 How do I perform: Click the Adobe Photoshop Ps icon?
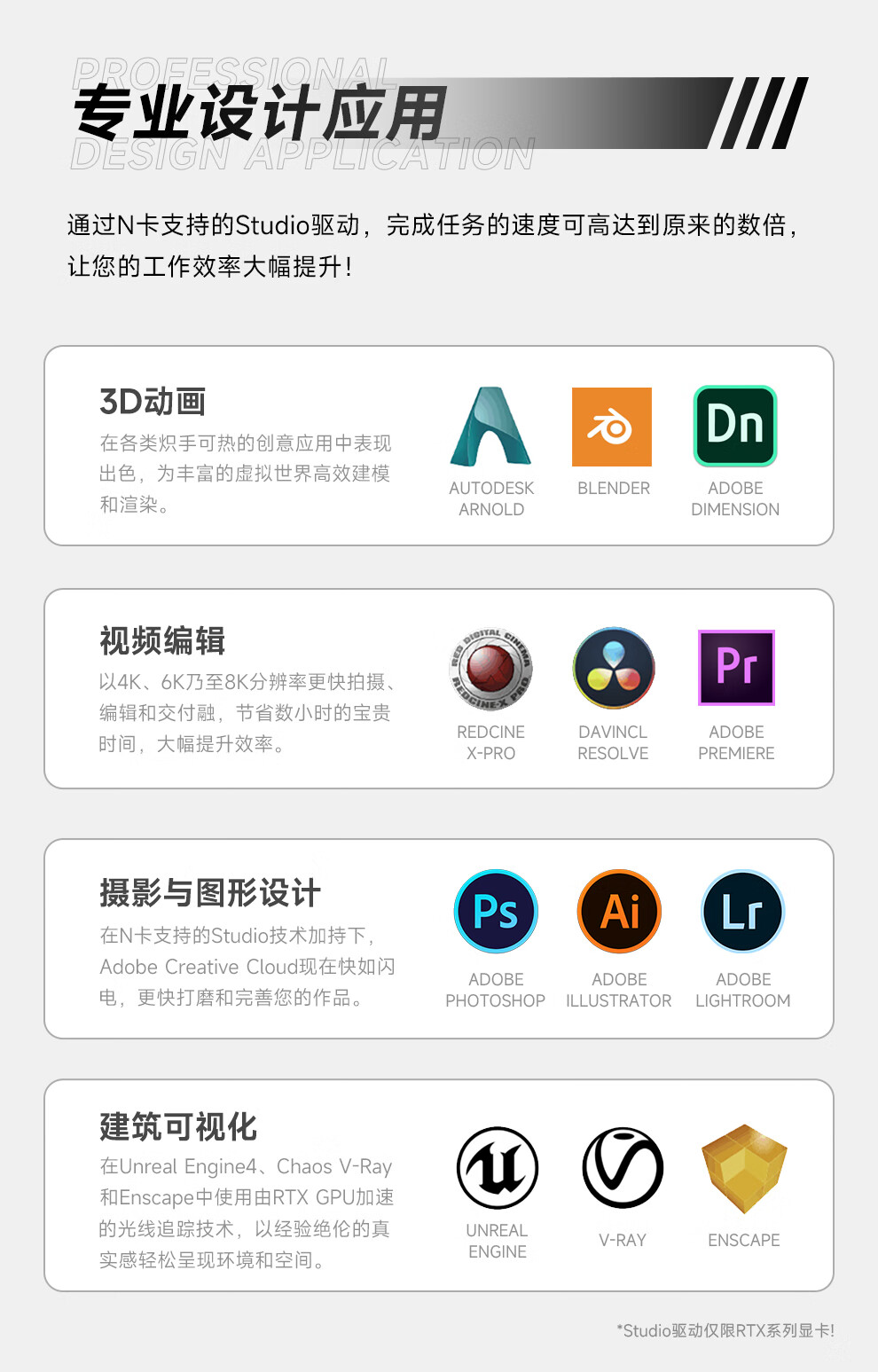click(496, 912)
